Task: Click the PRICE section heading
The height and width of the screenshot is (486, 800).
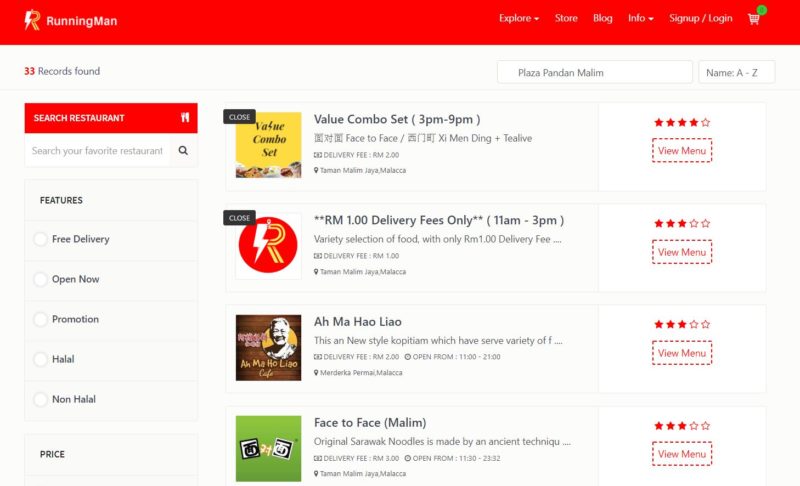Action: (x=52, y=454)
